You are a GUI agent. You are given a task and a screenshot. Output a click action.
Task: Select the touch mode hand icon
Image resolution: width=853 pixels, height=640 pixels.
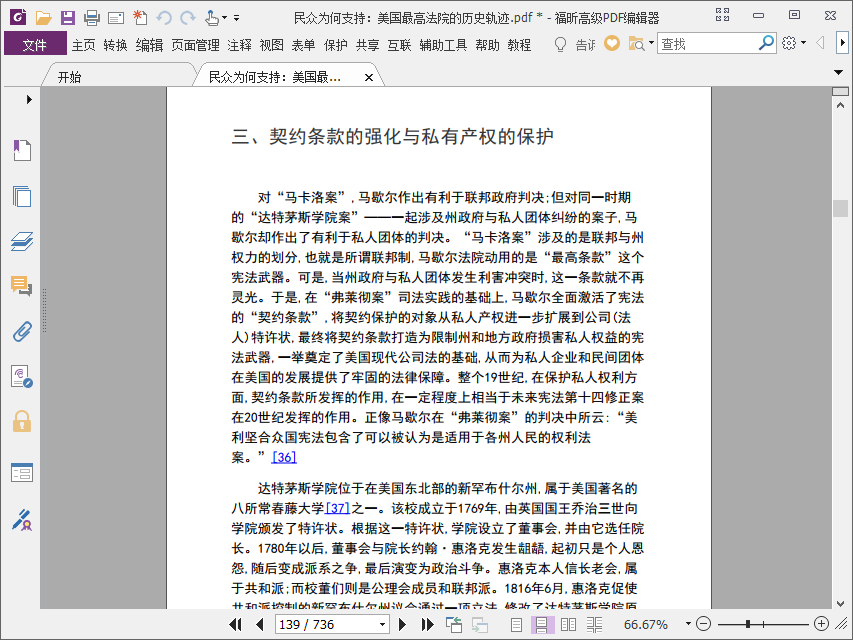point(212,18)
